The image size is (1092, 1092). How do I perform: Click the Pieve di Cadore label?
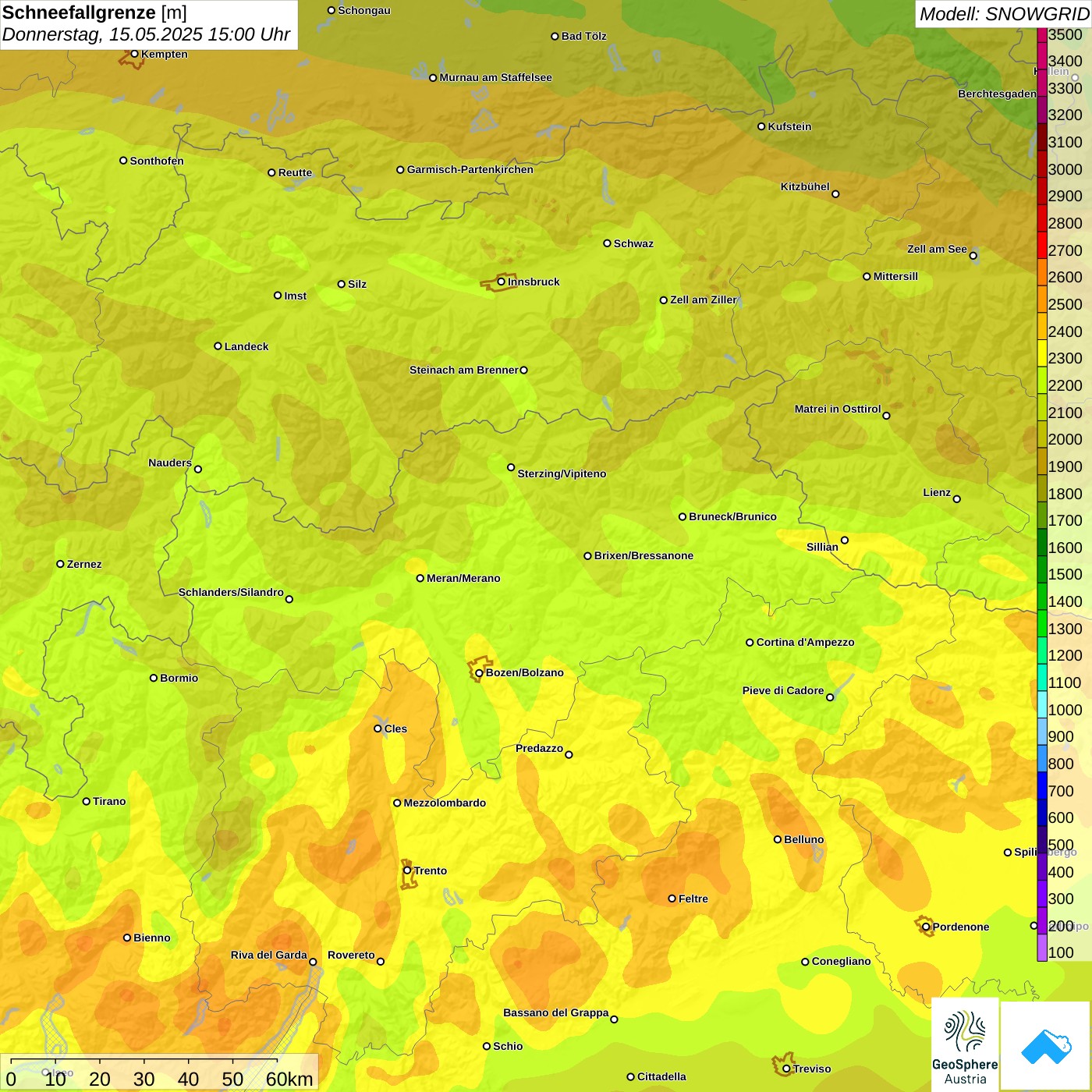point(783,690)
